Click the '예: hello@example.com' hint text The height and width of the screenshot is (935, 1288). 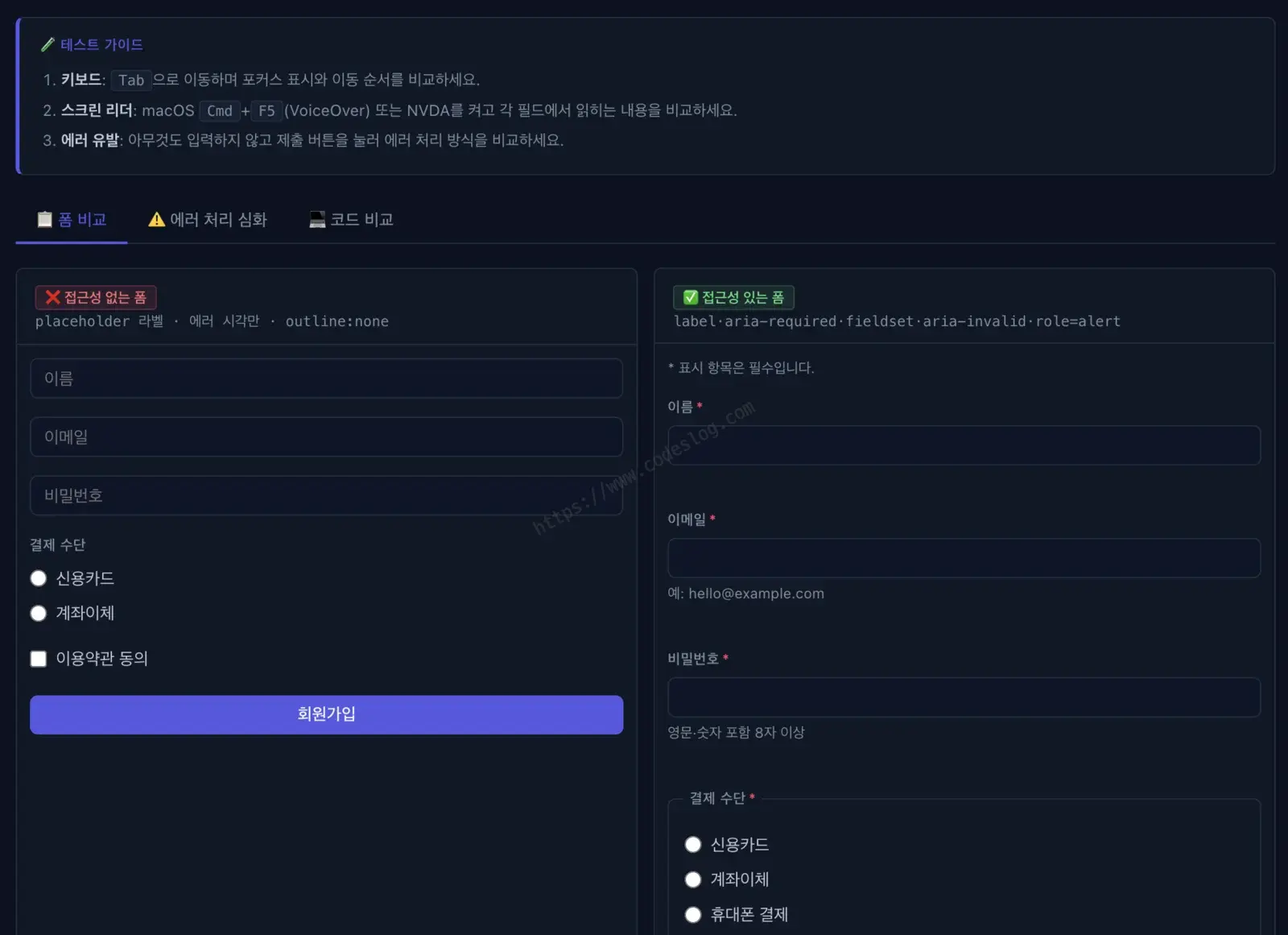[745, 594]
